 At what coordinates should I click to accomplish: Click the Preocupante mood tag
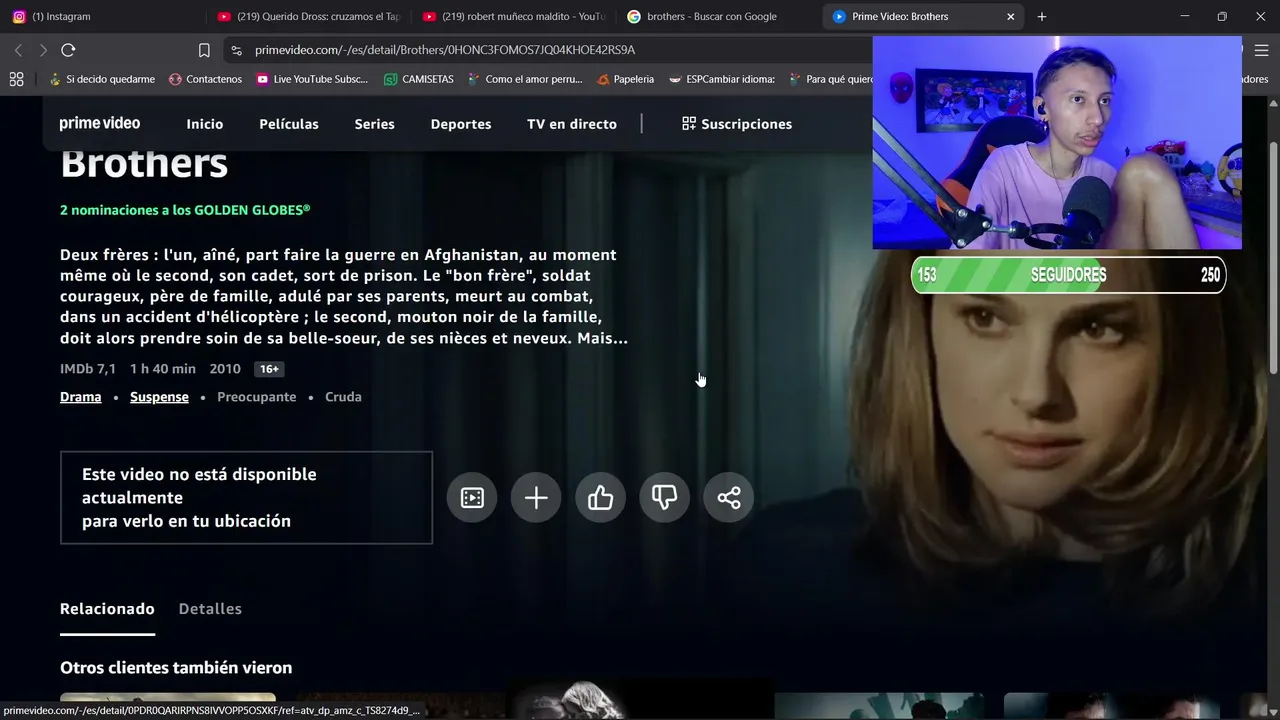[257, 397]
